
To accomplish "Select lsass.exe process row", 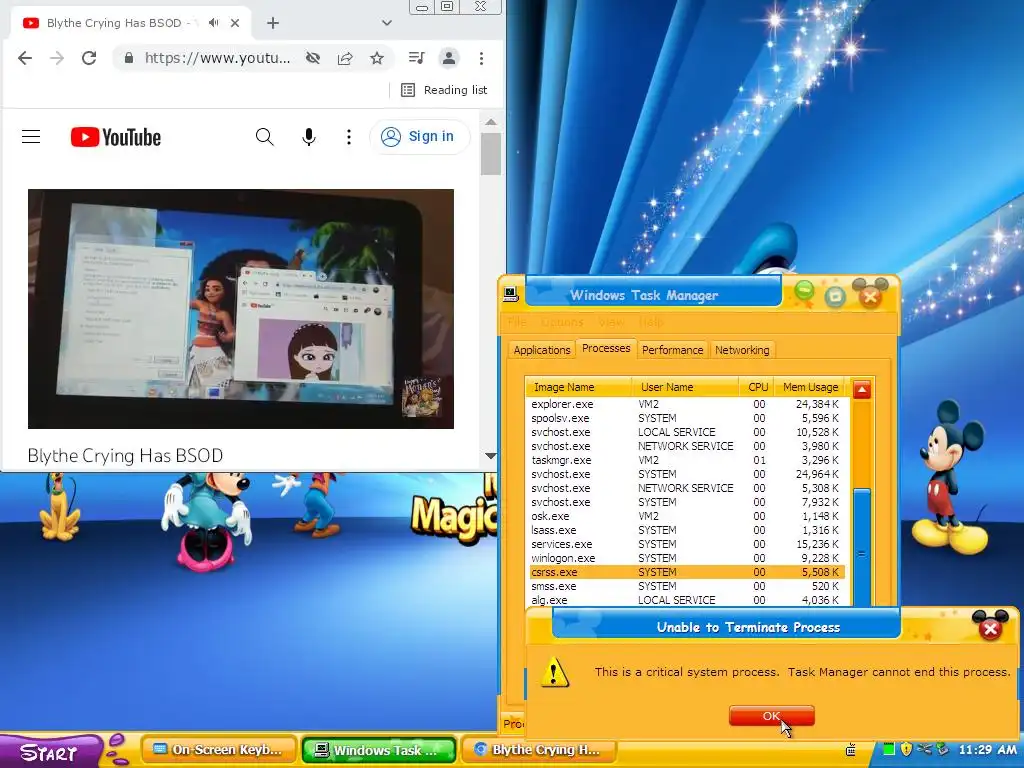I will click(686, 530).
